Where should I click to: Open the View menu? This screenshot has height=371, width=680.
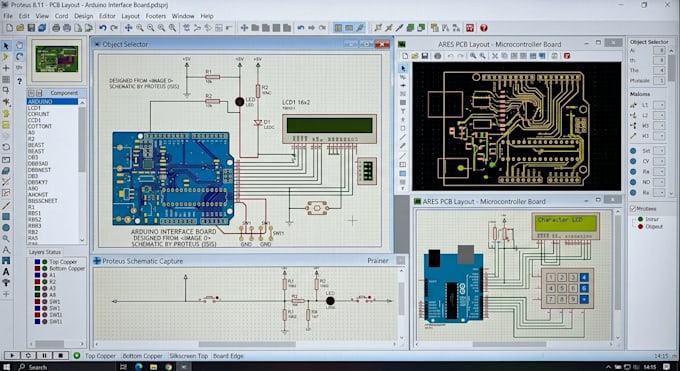coord(42,16)
